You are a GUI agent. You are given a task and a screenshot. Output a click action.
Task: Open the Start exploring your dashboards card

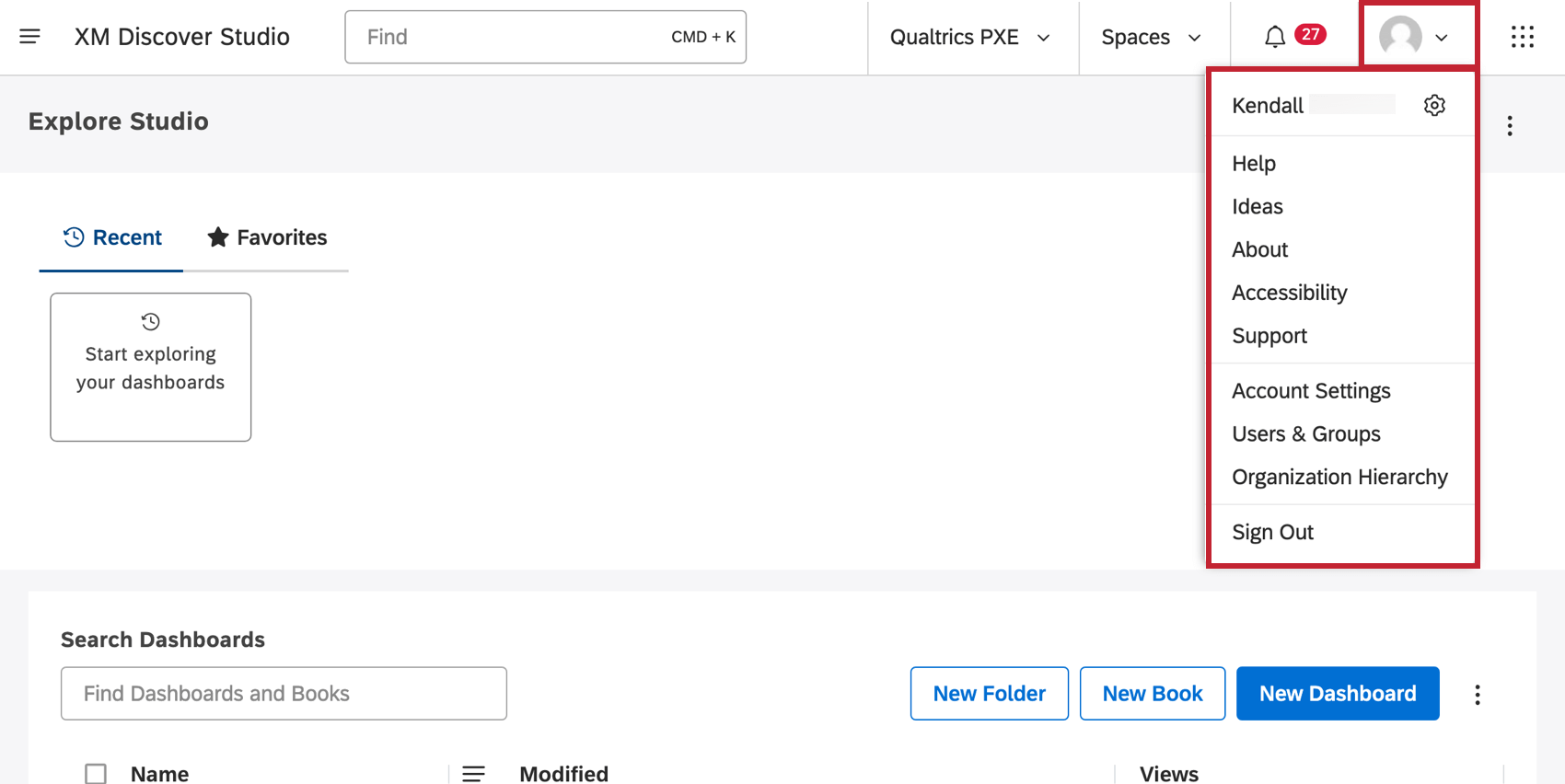click(x=151, y=367)
